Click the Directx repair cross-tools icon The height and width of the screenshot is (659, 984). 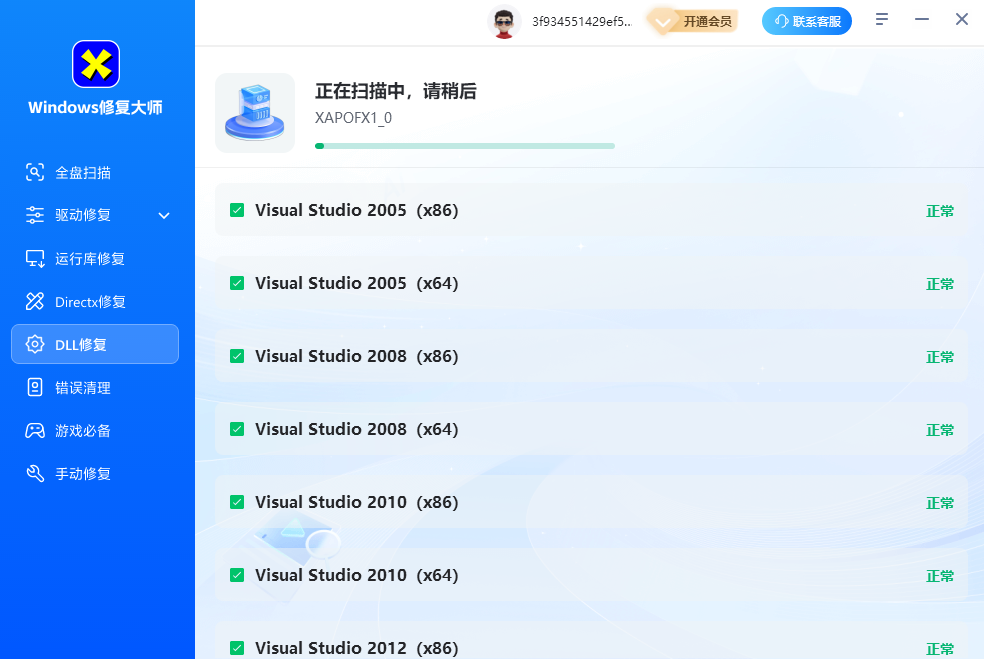click(x=35, y=301)
